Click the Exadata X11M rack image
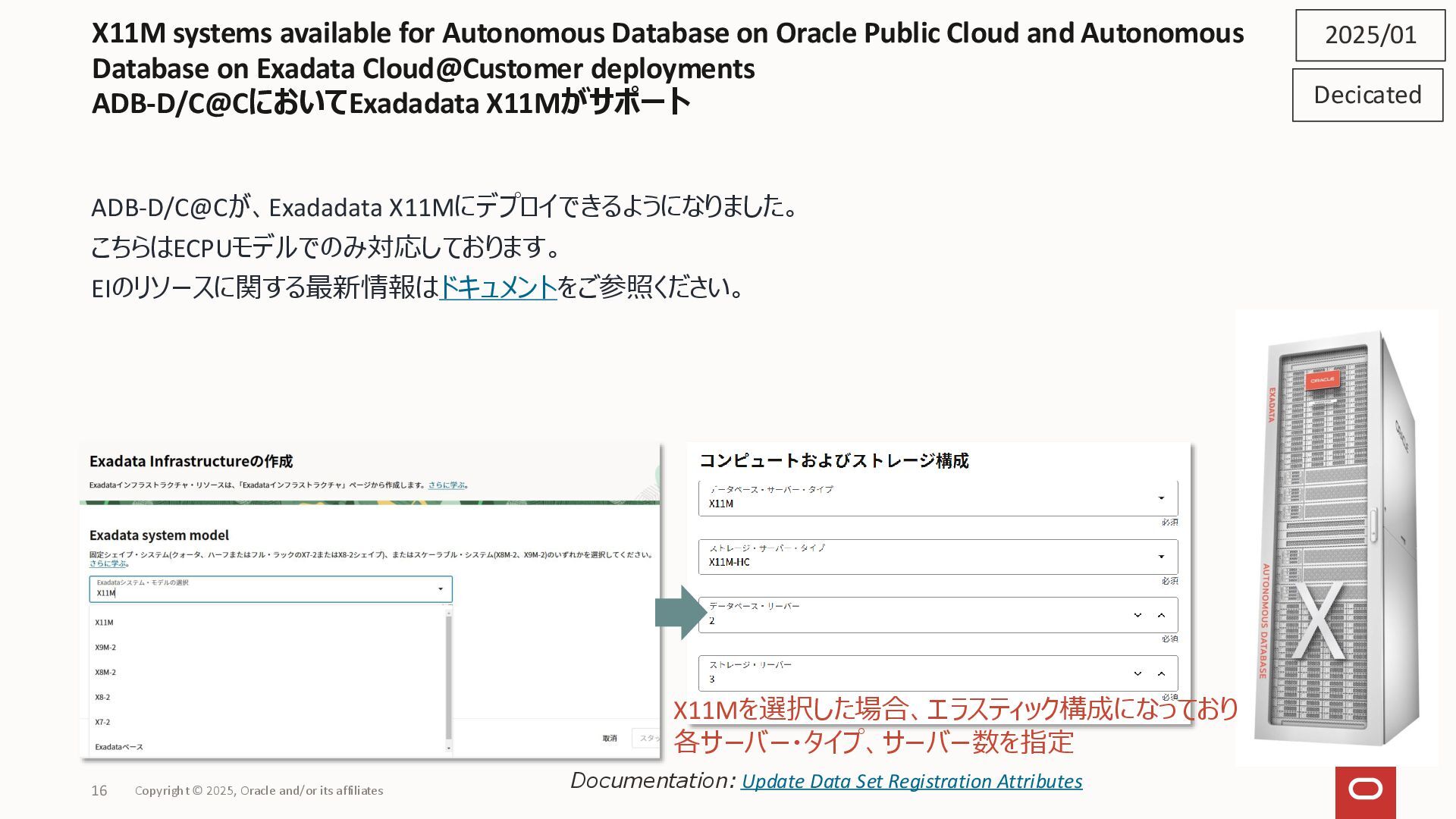The image size is (1456, 819). 1337,538
